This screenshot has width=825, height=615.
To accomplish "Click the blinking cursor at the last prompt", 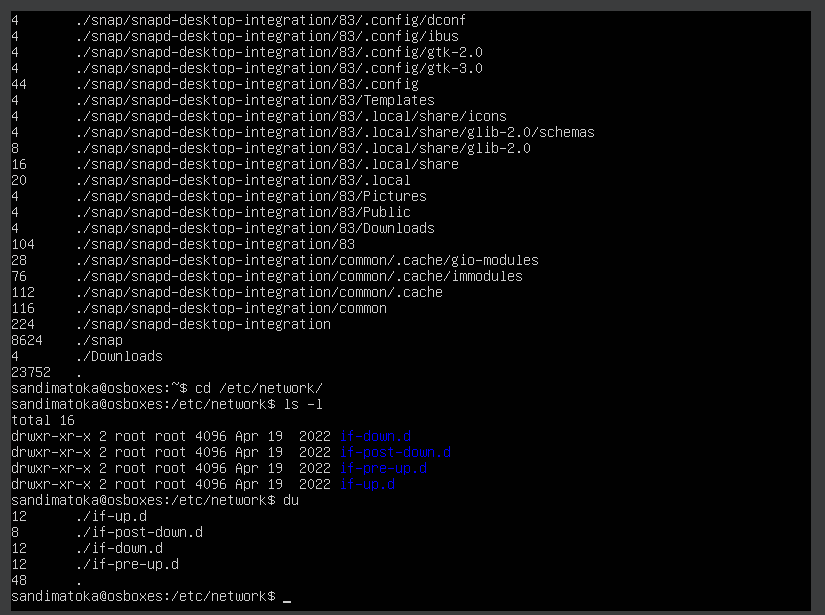I will click(x=287, y=597).
